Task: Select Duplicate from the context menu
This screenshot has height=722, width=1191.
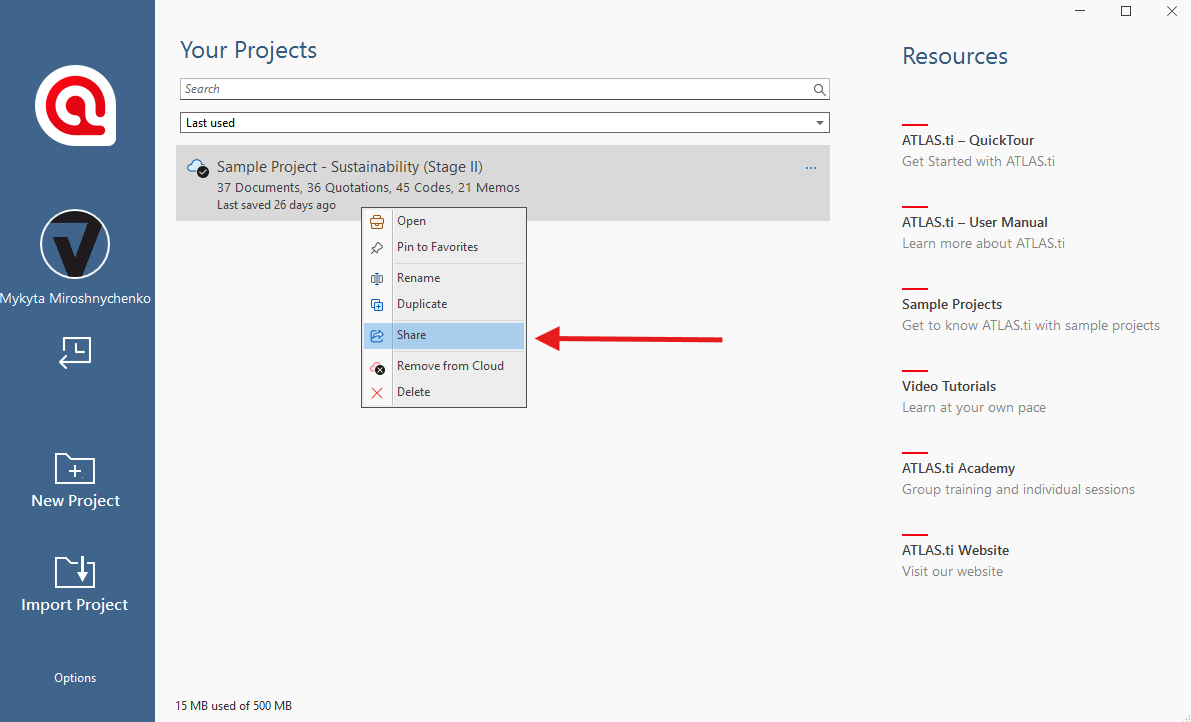Action: (x=444, y=304)
